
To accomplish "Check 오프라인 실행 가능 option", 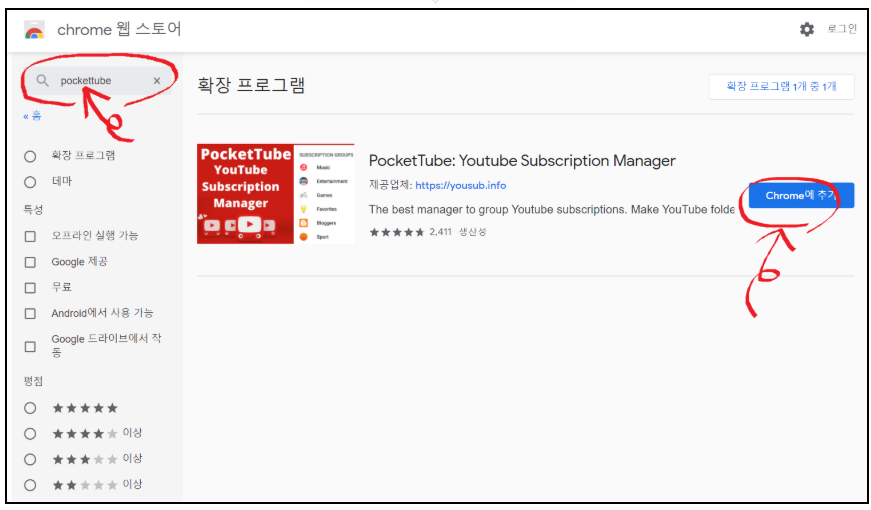I will (30, 237).
